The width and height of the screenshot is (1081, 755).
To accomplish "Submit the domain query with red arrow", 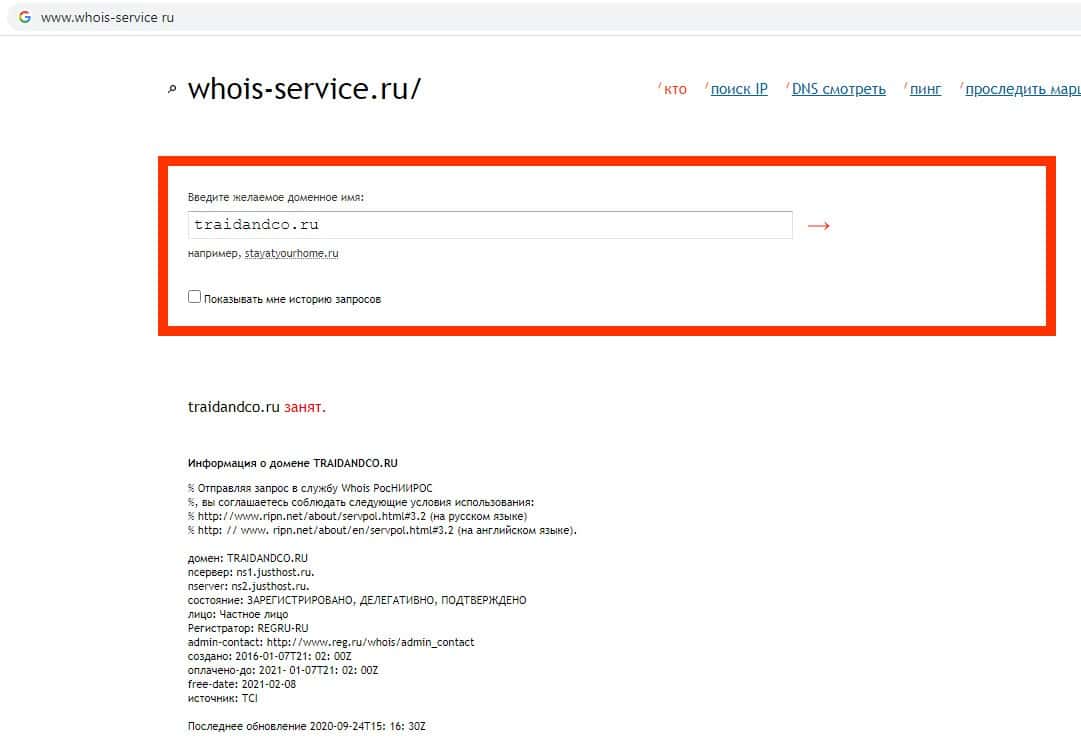I will [x=818, y=225].
